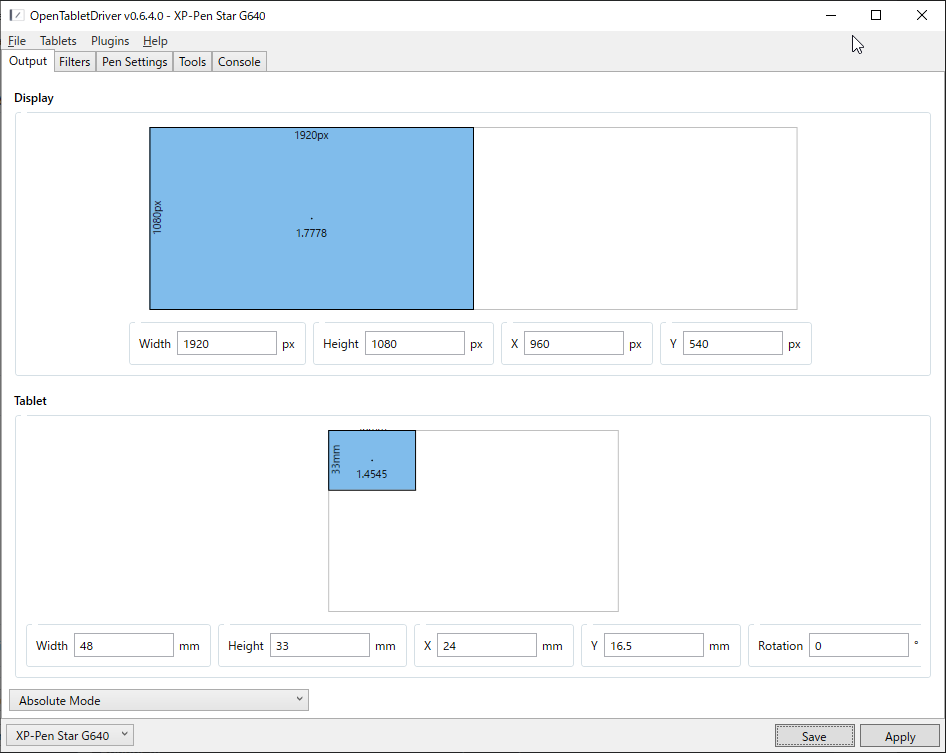Open the XP-Pen Star G640 tablet selector

pos(70,736)
